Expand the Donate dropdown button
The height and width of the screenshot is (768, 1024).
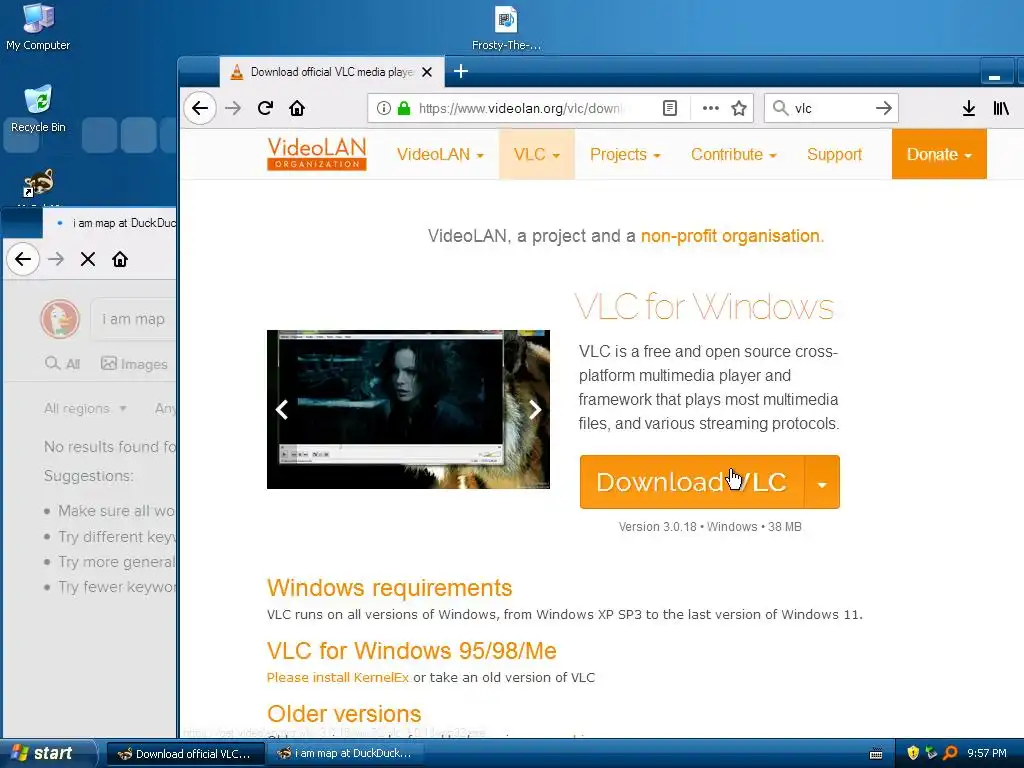tap(939, 154)
